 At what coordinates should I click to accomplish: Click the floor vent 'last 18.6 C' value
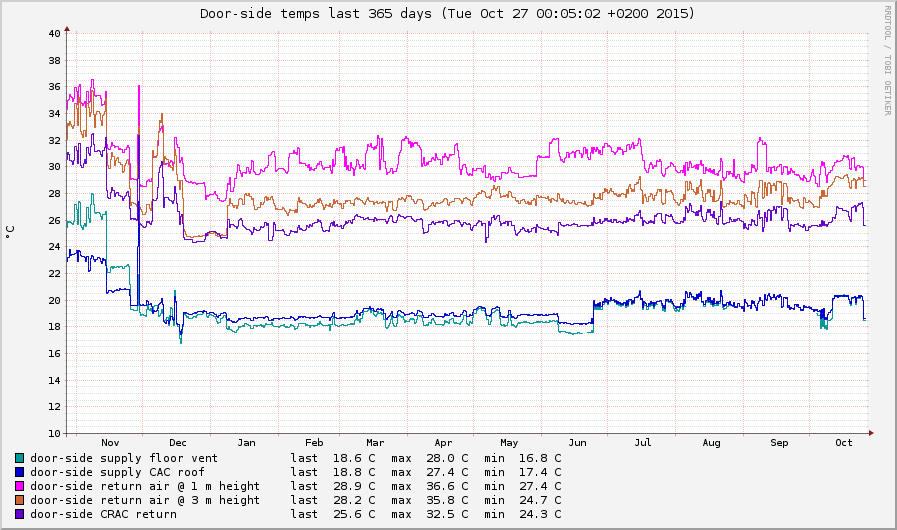pos(333,458)
